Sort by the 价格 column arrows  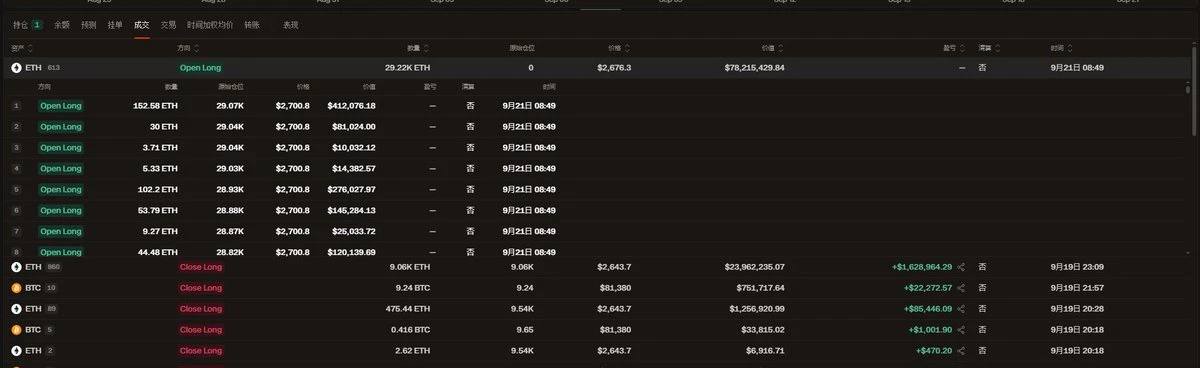tap(628, 48)
